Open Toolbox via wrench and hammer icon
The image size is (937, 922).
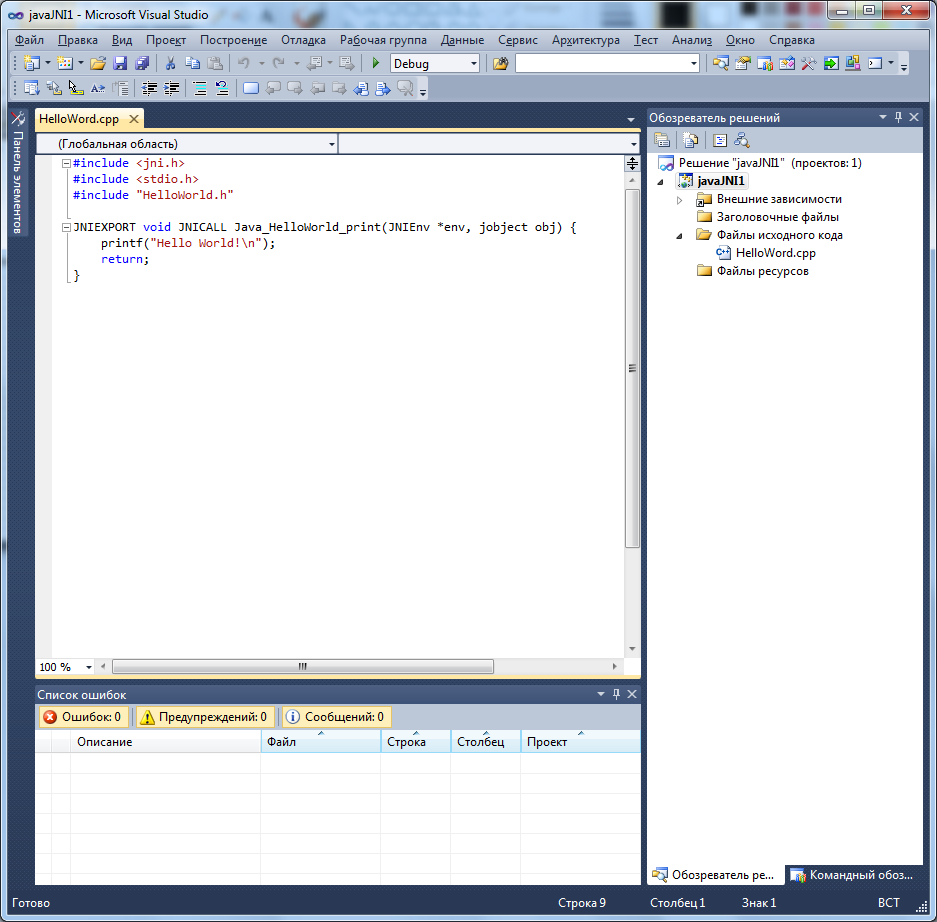809,63
